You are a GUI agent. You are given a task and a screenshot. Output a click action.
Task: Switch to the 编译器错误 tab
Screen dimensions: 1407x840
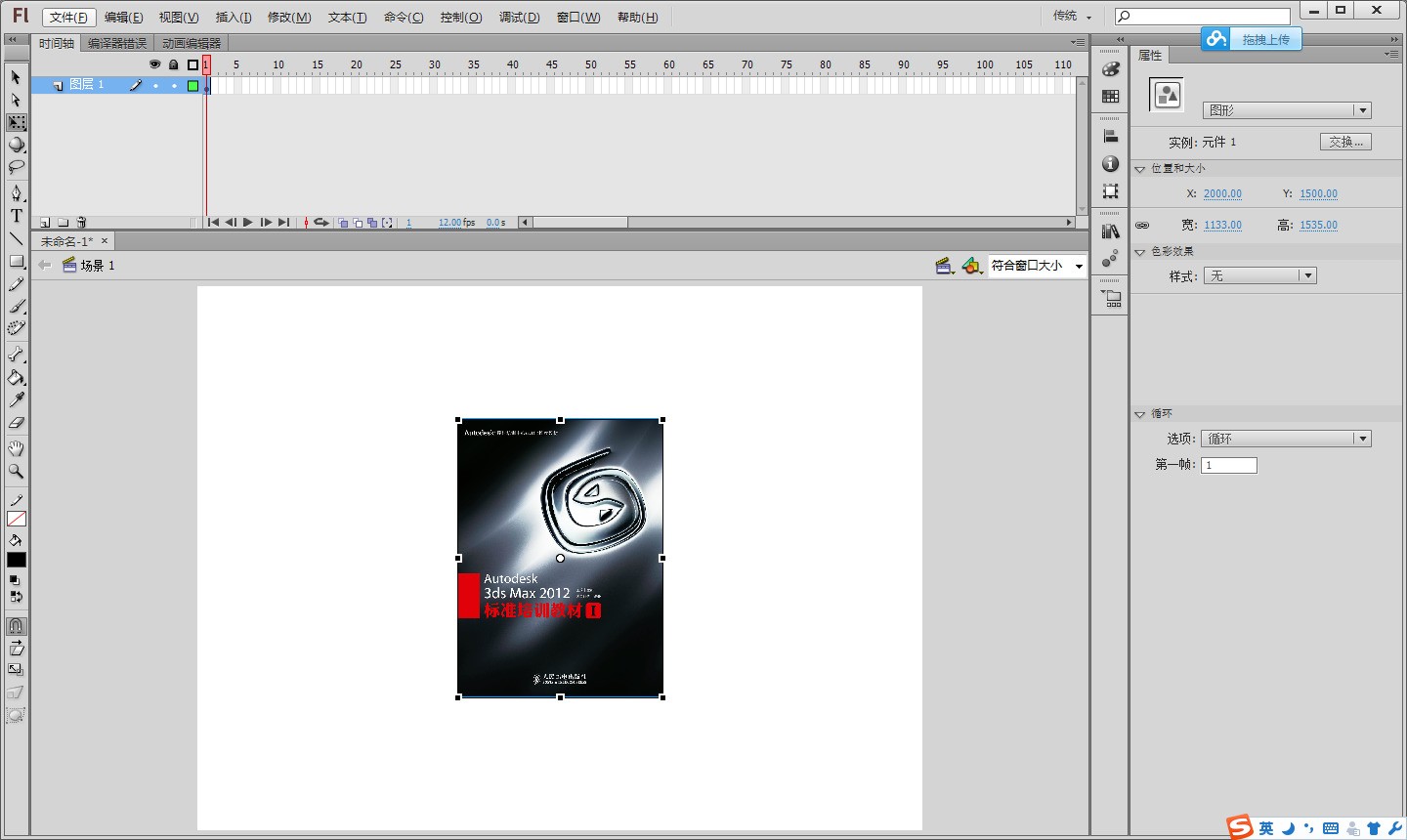117,43
